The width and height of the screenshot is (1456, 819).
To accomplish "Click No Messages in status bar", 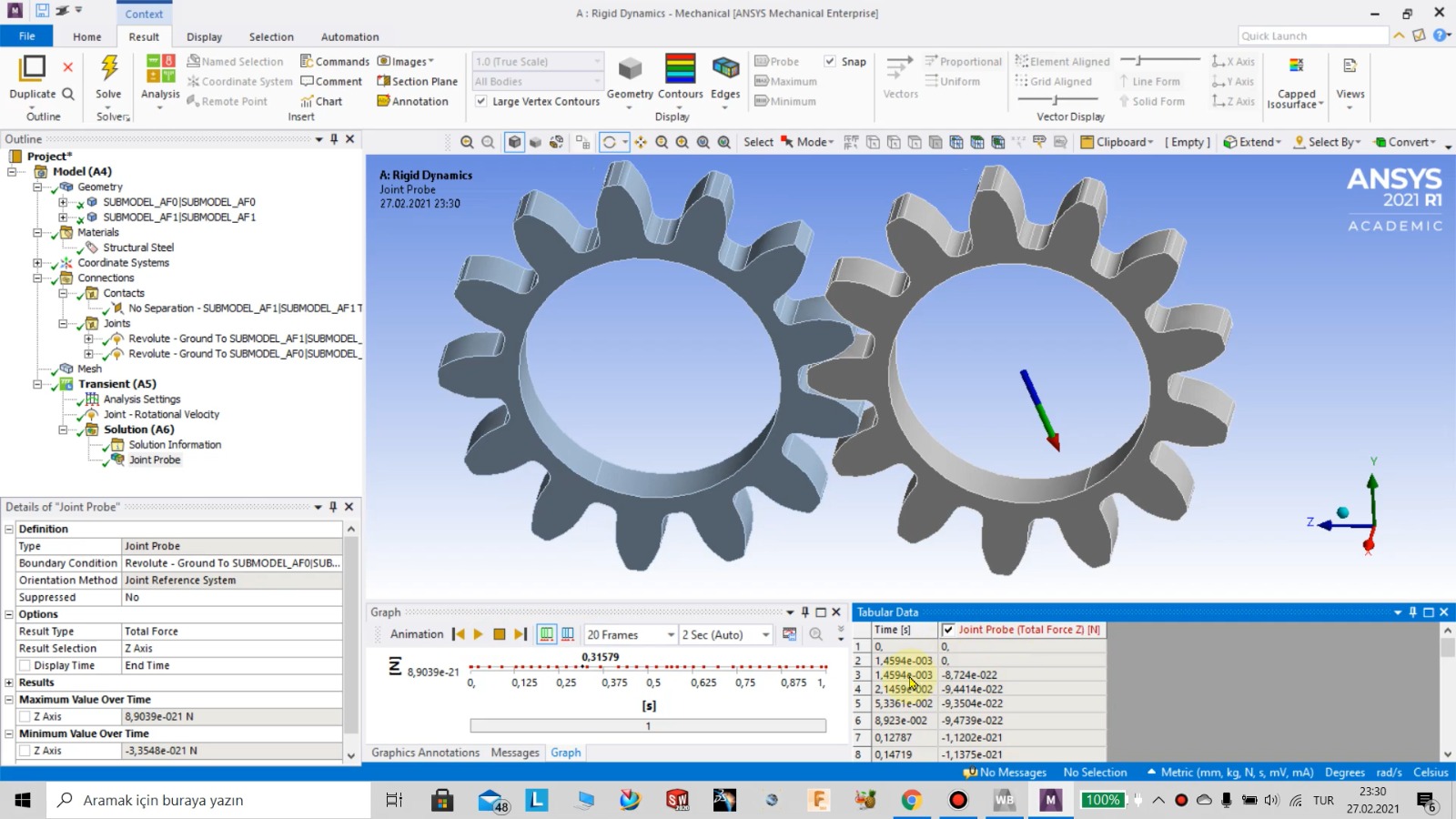I will [x=1006, y=773].
